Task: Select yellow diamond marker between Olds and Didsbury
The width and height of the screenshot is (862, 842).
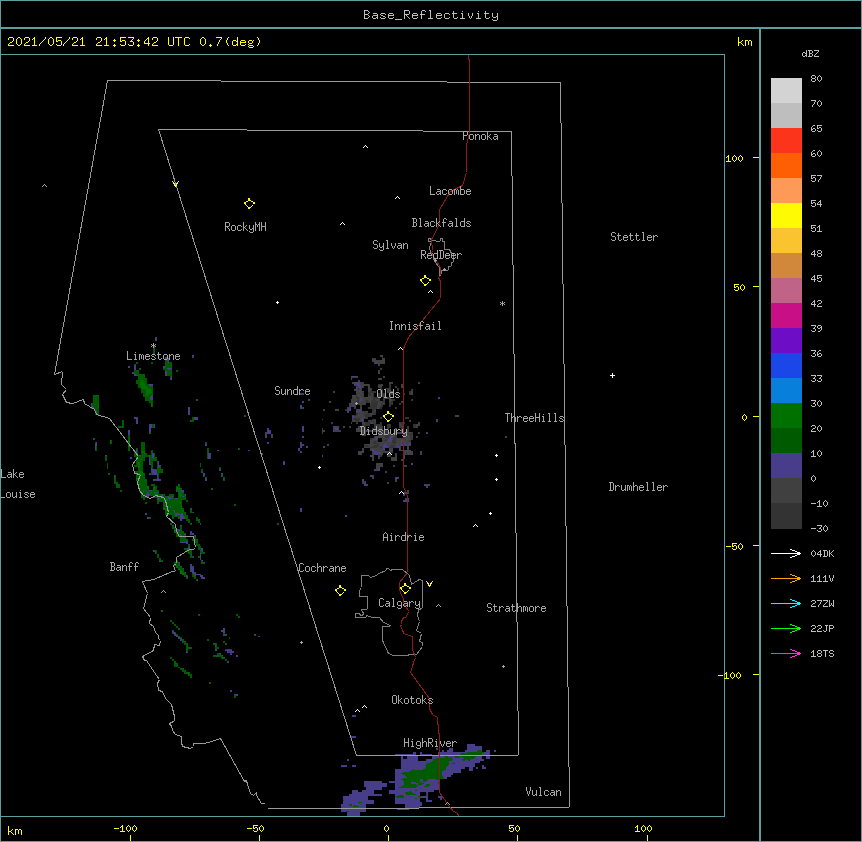Action: point(388,417)
